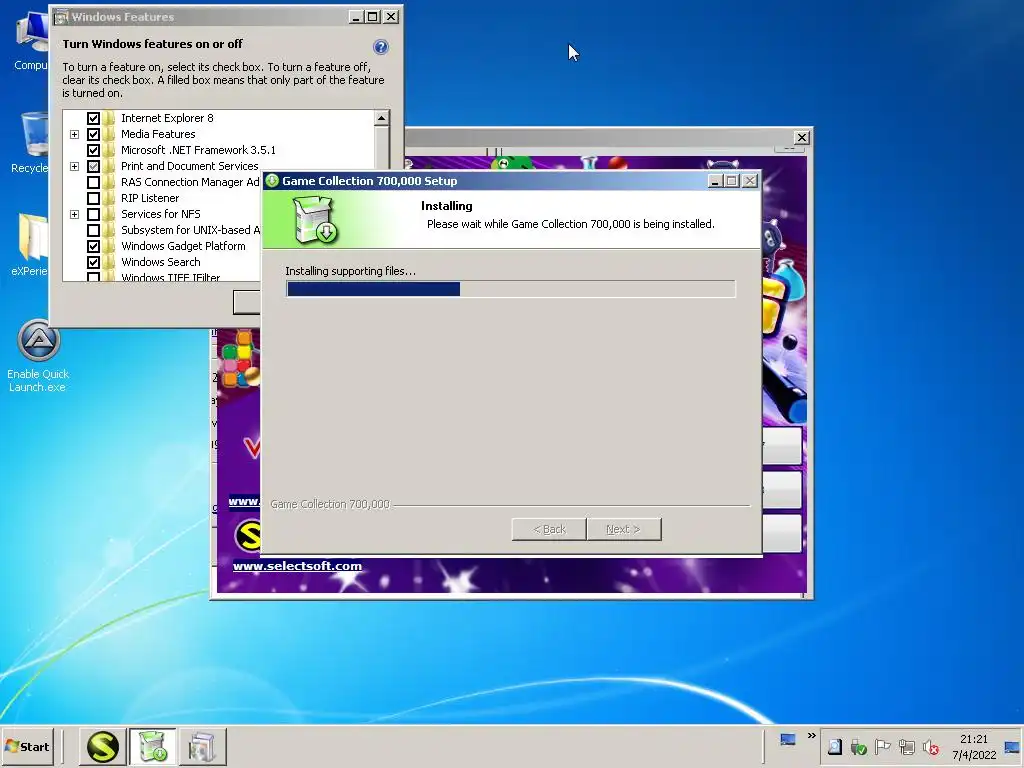Uncheck Internet Explorer 8 checkbox
The width and height of the screenshot is (1024, 768).
[93, 118]
